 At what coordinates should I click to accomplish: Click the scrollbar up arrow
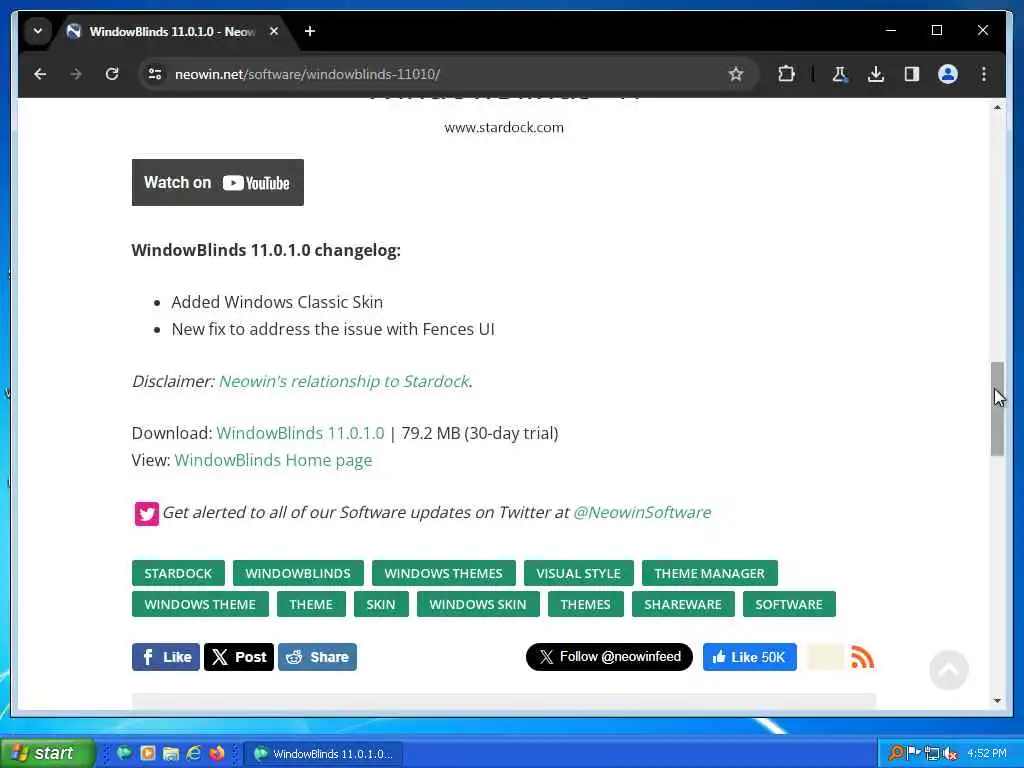click(997, 107)
